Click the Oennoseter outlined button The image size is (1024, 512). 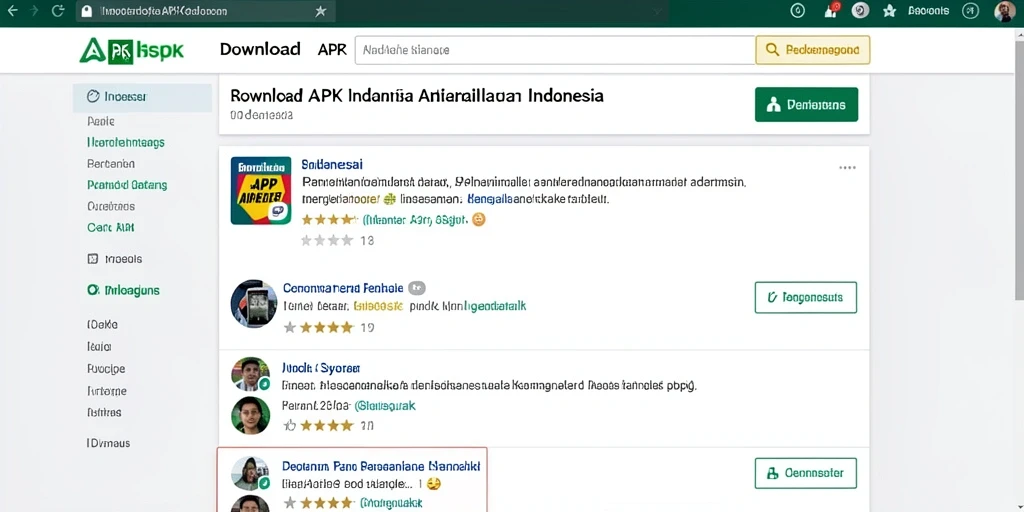806,473
